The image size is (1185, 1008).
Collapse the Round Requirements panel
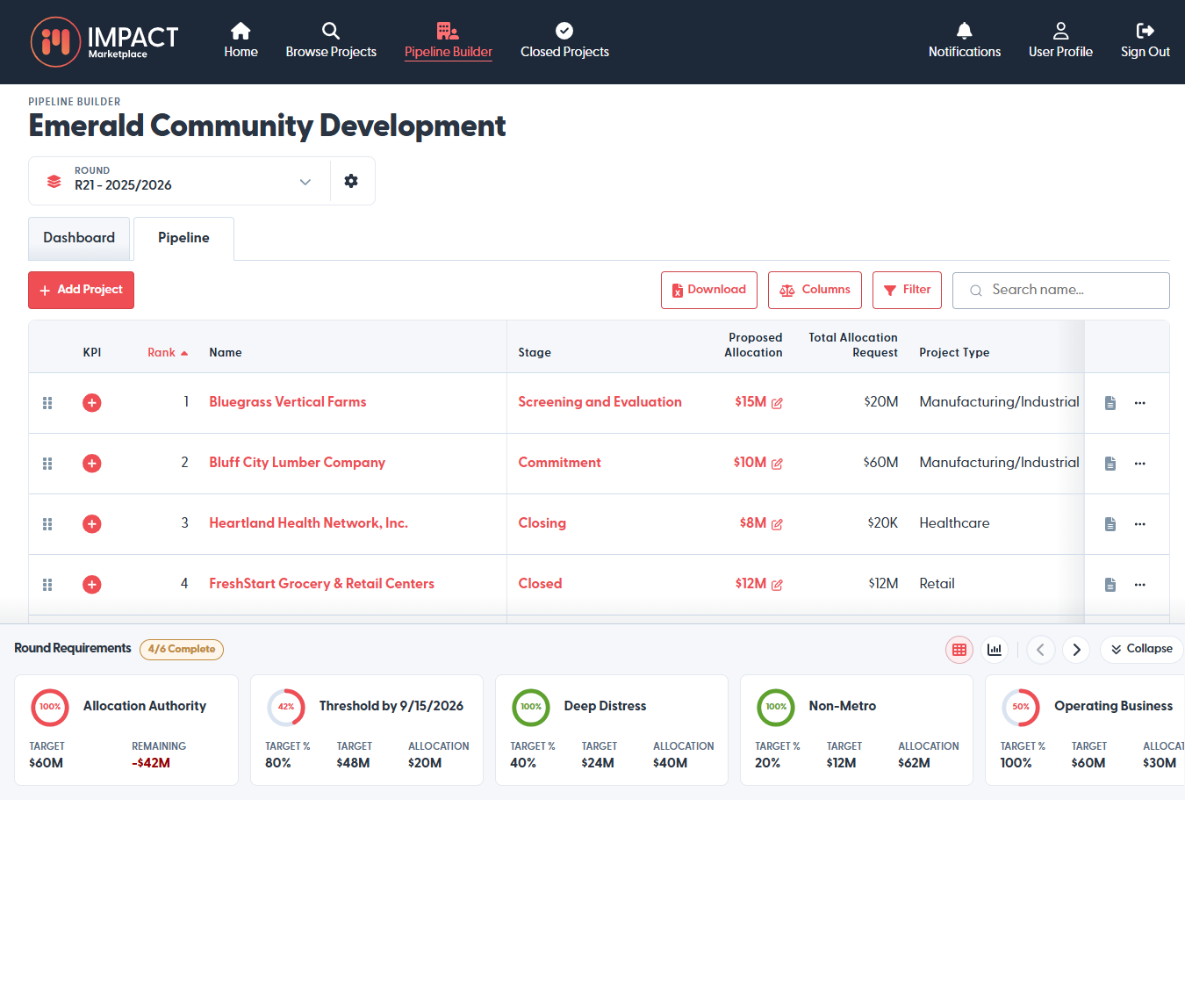tap(1142, 650)
